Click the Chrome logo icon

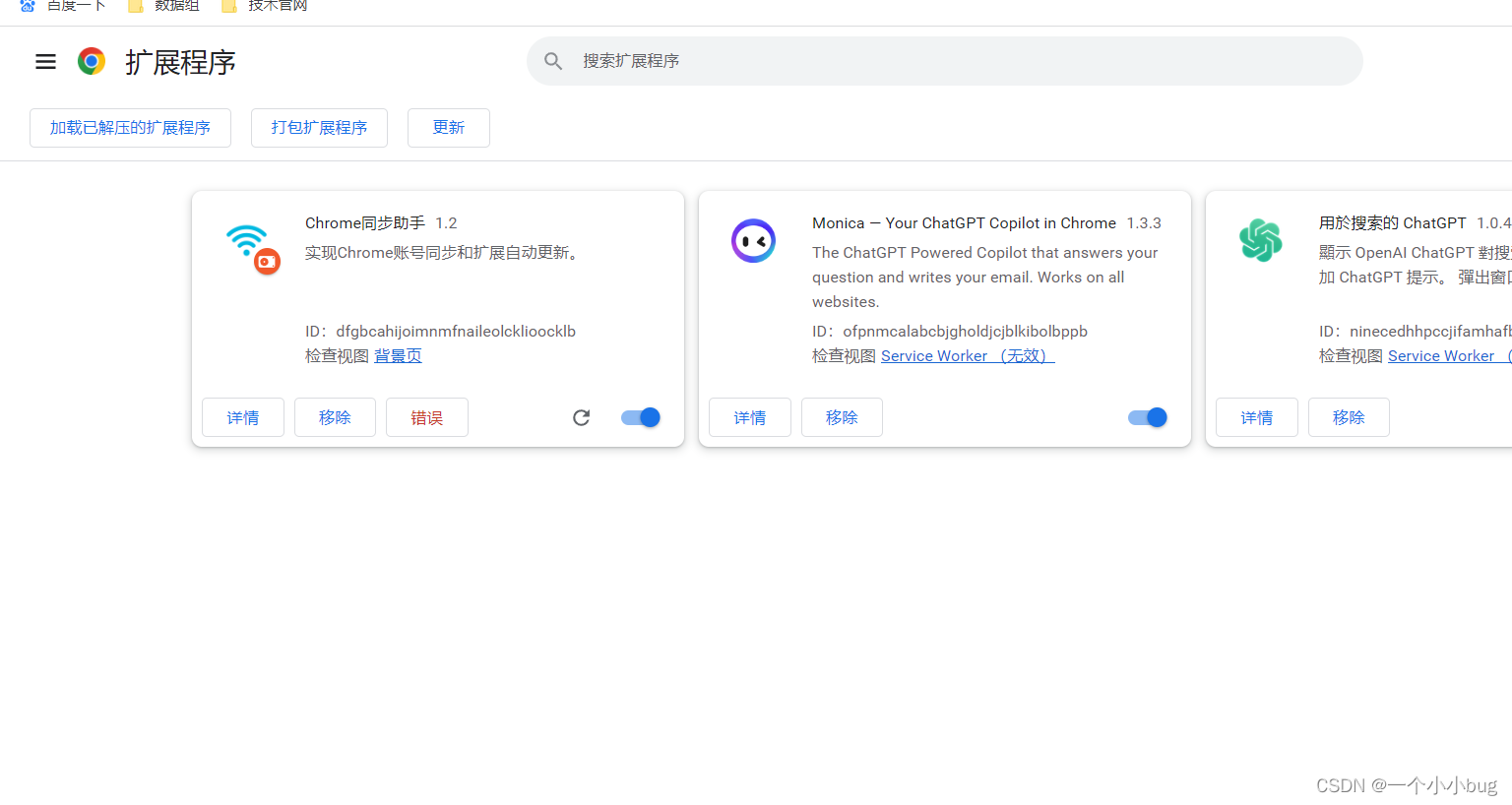pyautogui.click(x=92, y=62)
